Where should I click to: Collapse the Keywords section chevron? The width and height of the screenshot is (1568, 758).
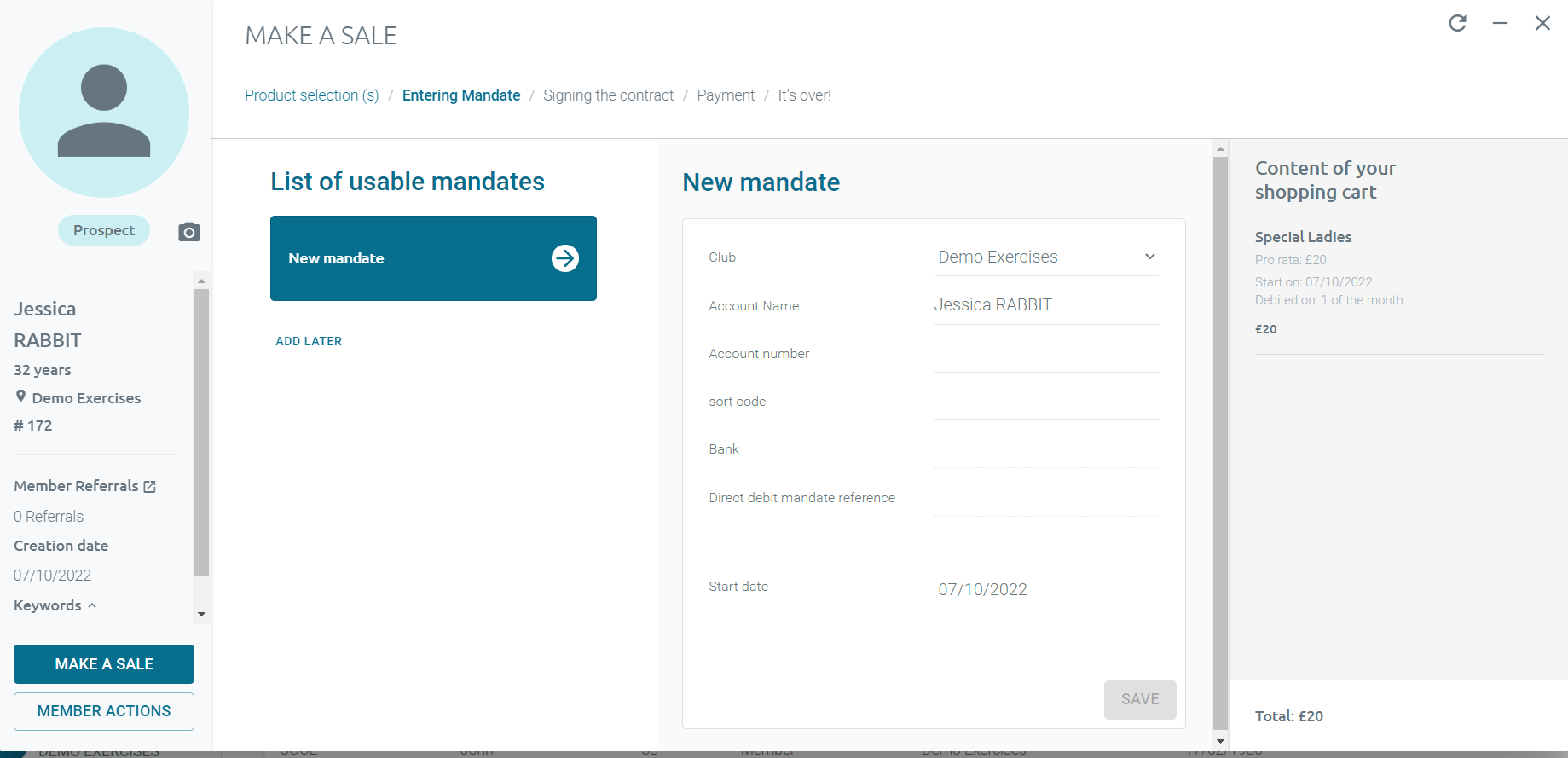point(92,605)
